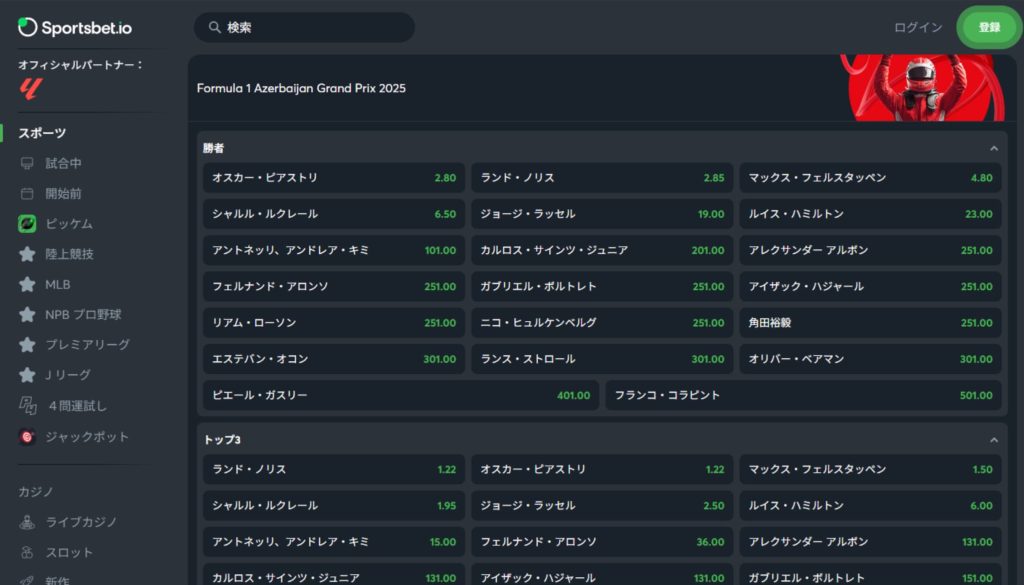Bet on オスカー・ピアストリ winner at 2.80
The width and height of the screenshot is (1024, 585).
coord(334,178)
